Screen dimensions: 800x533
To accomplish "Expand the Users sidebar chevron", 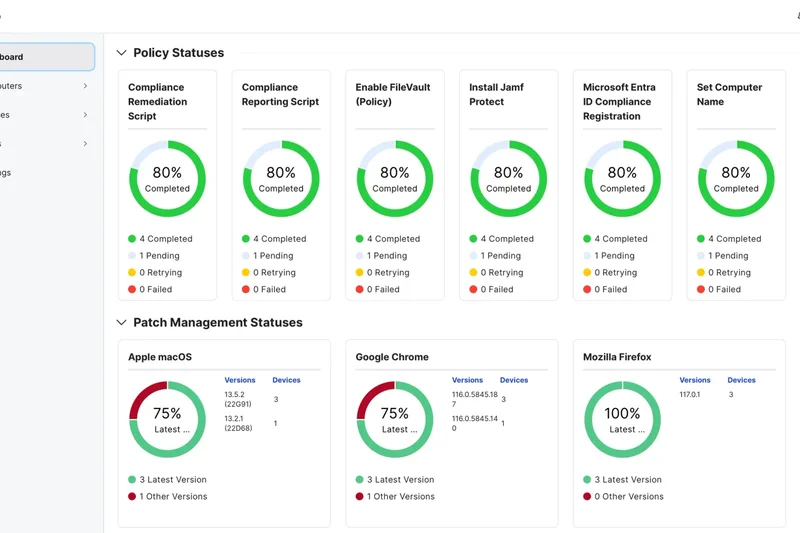I will pos(85,144).
